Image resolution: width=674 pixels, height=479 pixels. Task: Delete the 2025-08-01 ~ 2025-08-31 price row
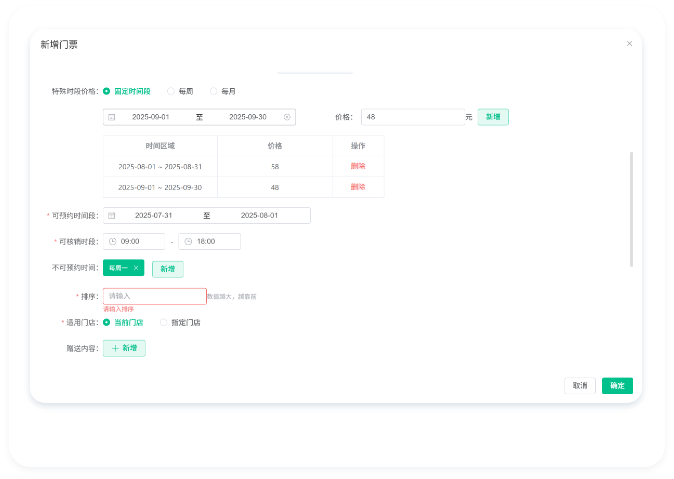pyautogui.click(x=358, y=166)
